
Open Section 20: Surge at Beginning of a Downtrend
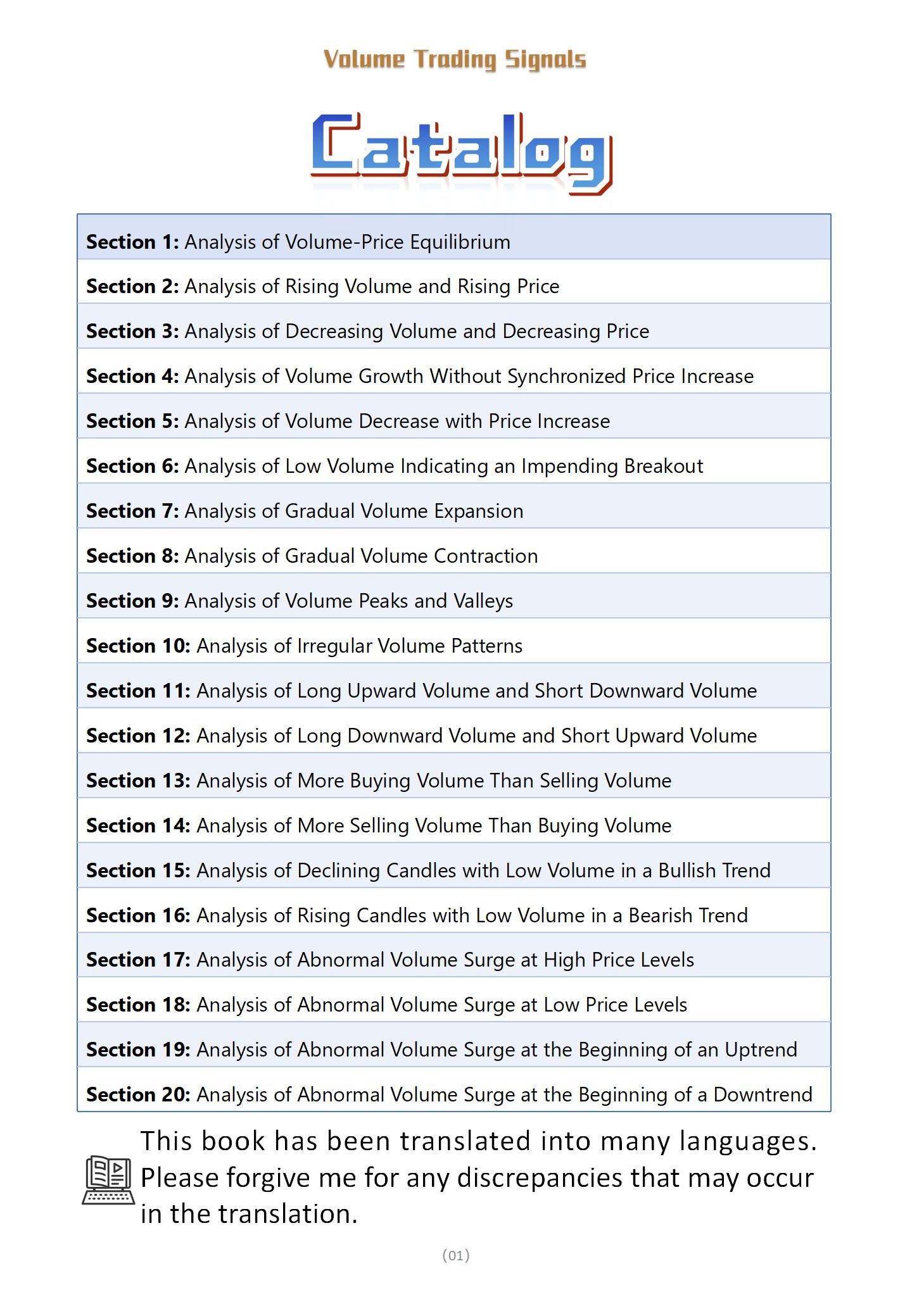click(x=449, y=1094)
